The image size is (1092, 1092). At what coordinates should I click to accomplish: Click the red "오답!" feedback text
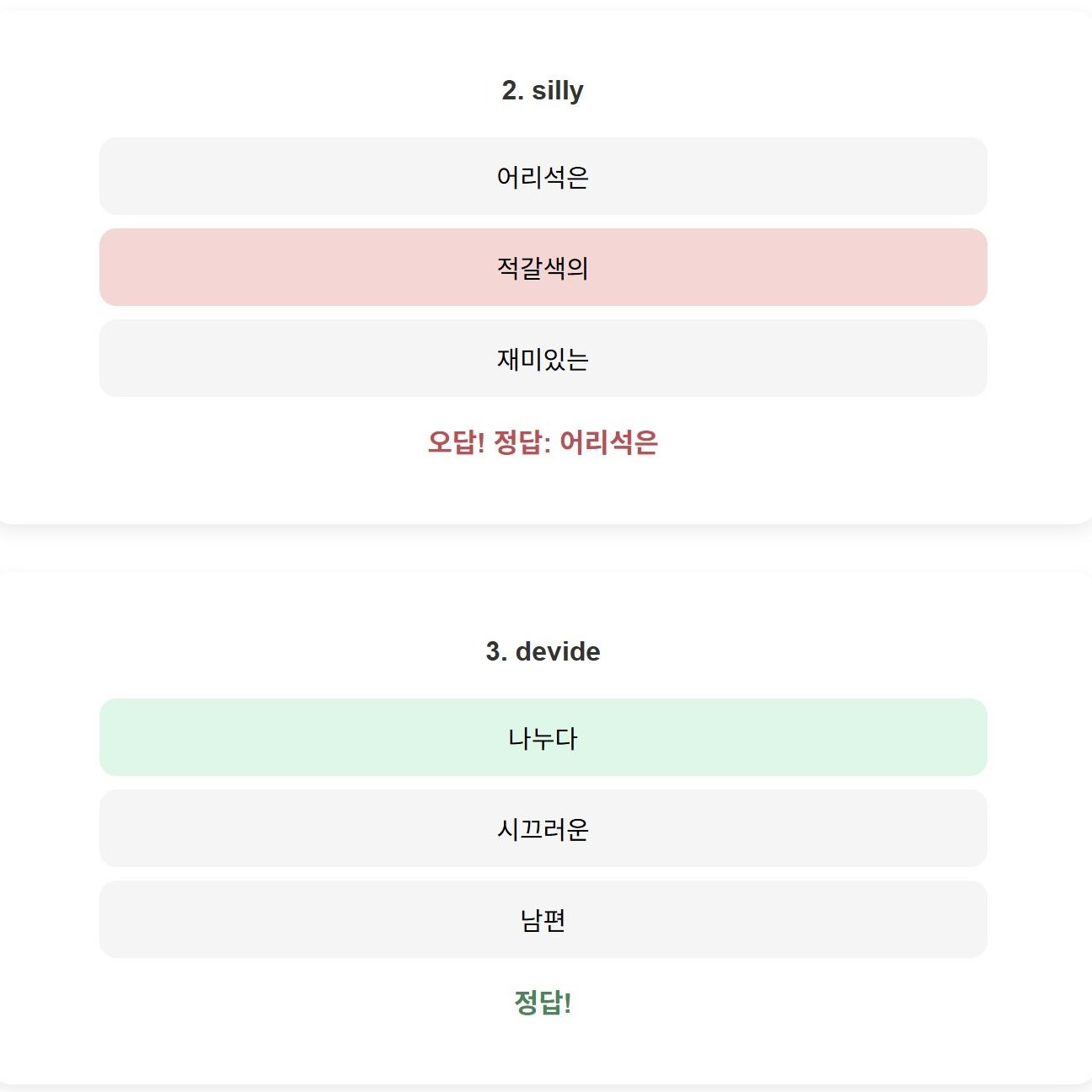coord(456,442)
